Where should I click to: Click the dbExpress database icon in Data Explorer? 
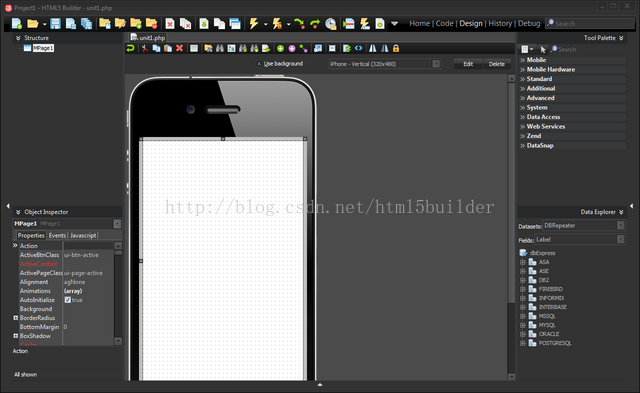point(523,253)
